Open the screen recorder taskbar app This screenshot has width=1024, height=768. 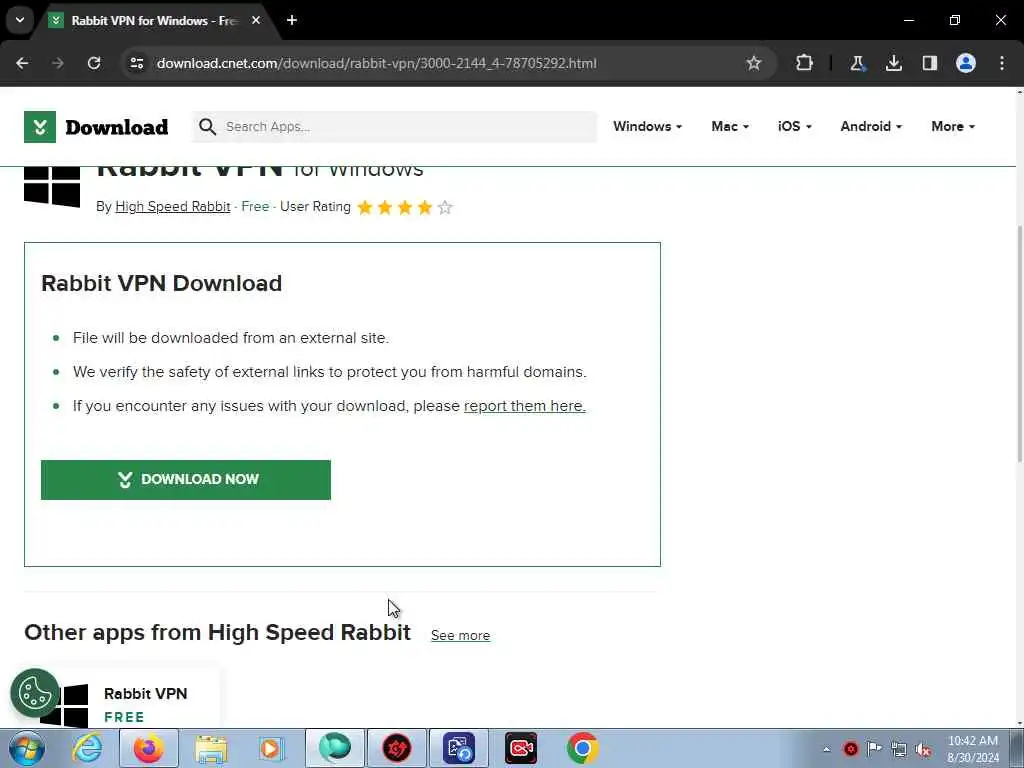(520, 748)
